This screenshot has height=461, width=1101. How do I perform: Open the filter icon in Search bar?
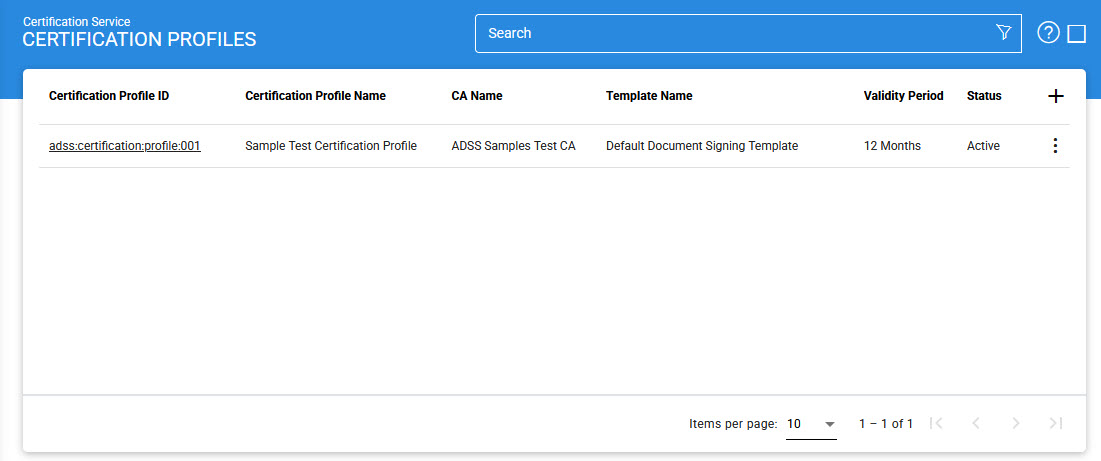click(x=1004, y=33)
